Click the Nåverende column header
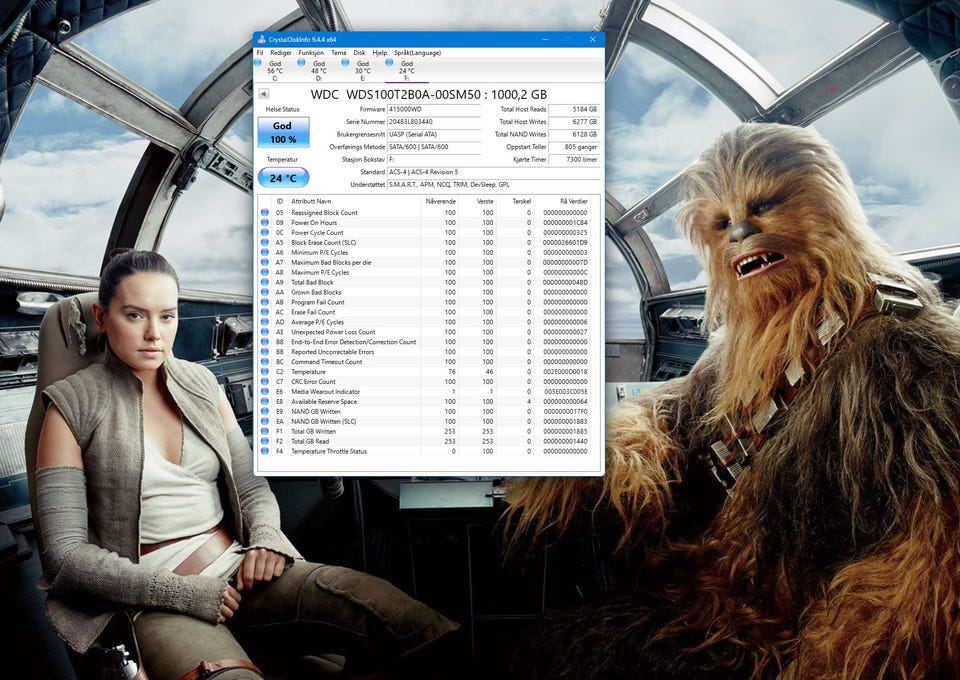This screenshot has height=680, width=960. click(x=441, y=201)
